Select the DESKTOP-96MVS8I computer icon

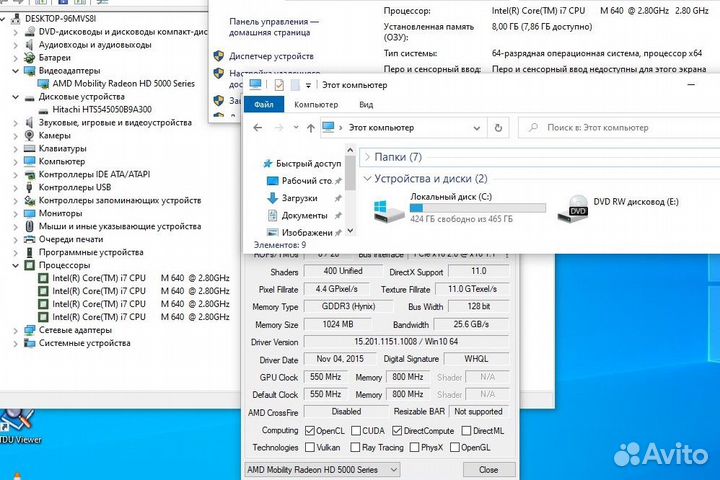point(16,19)
